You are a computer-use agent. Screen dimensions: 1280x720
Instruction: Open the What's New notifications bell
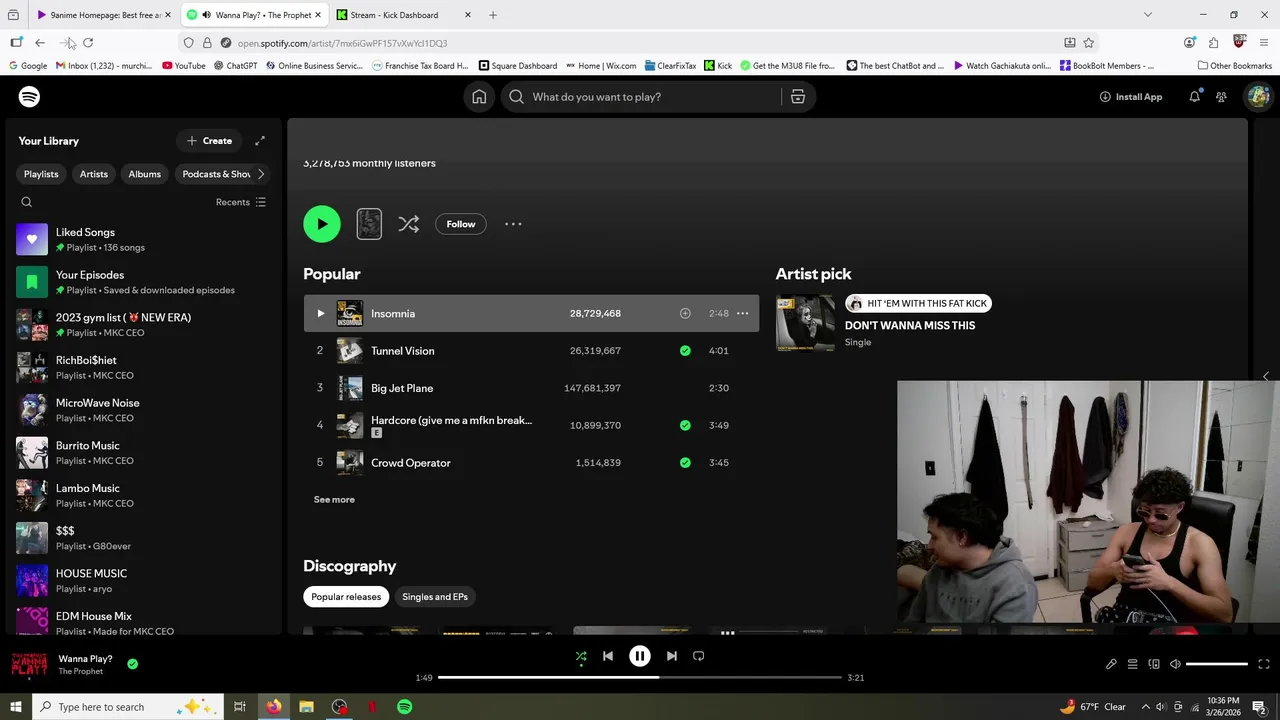(1194, 97)
